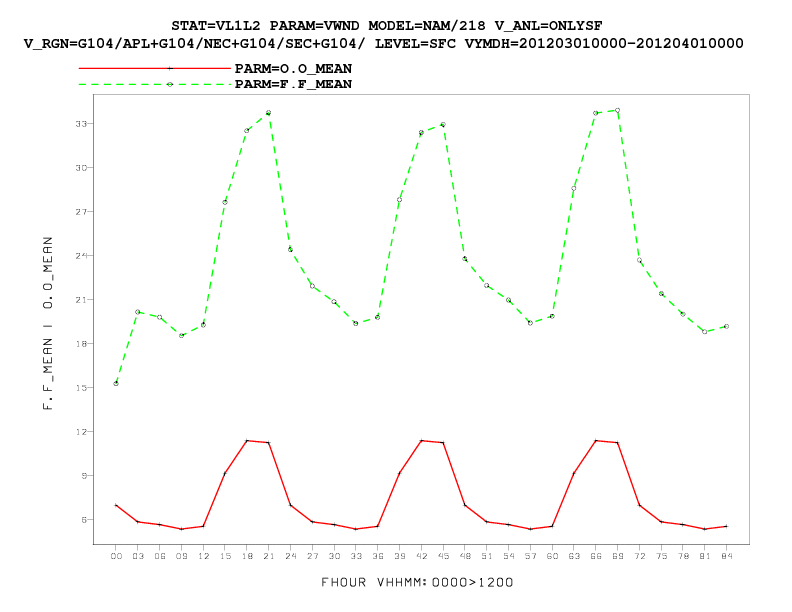Click y-axis tick label 18

81,343
